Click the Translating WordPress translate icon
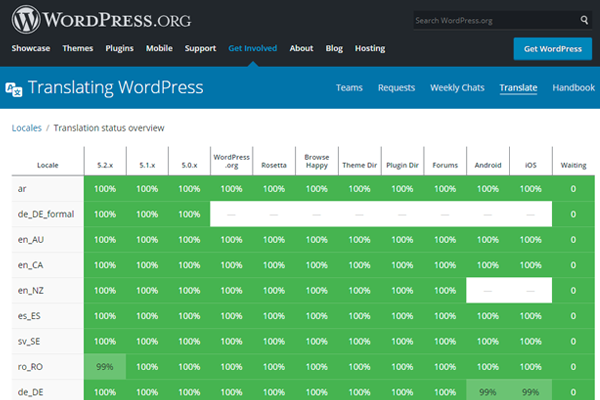 pos(14,89)
